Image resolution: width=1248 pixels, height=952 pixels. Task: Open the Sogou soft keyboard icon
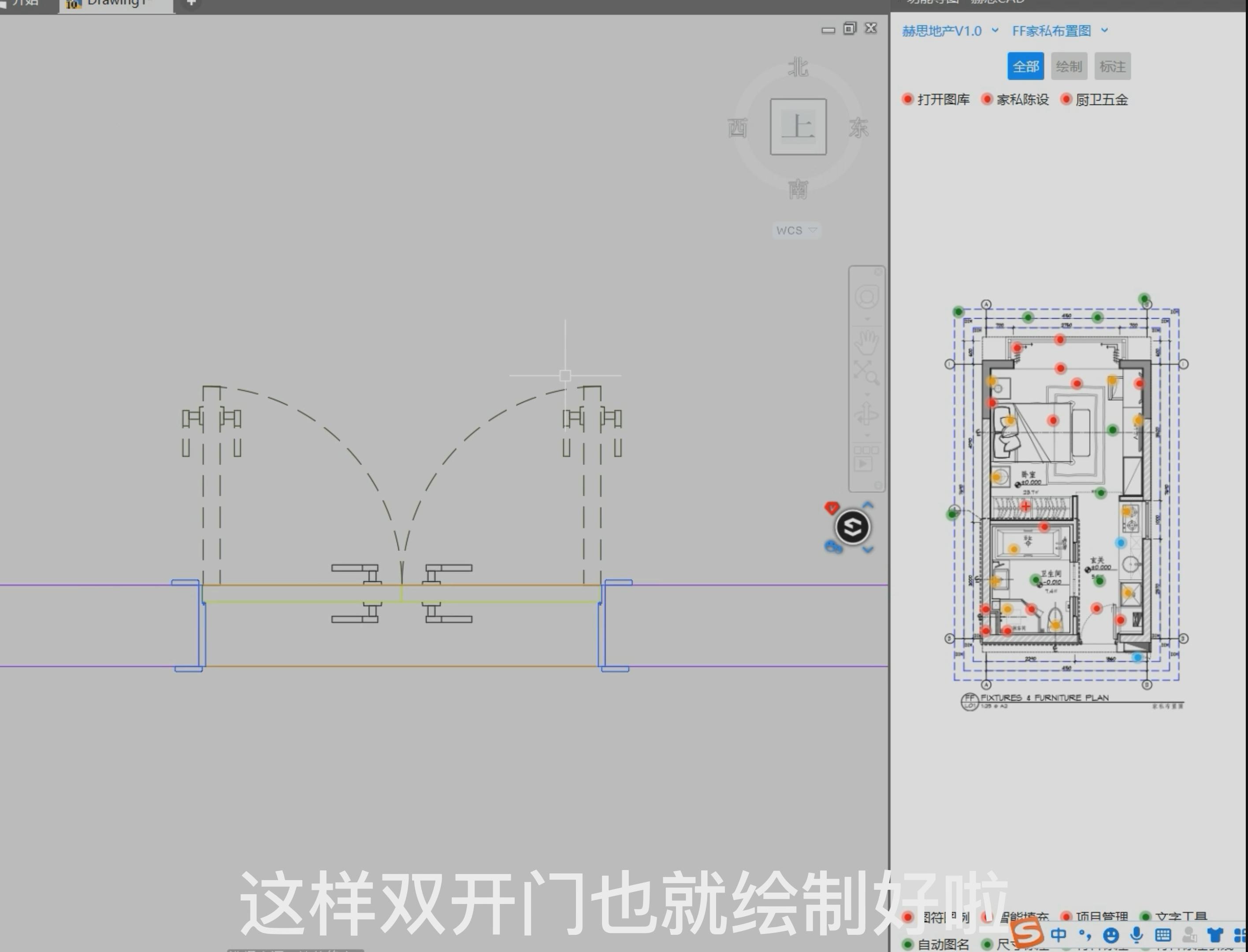tap(1163, 935)
